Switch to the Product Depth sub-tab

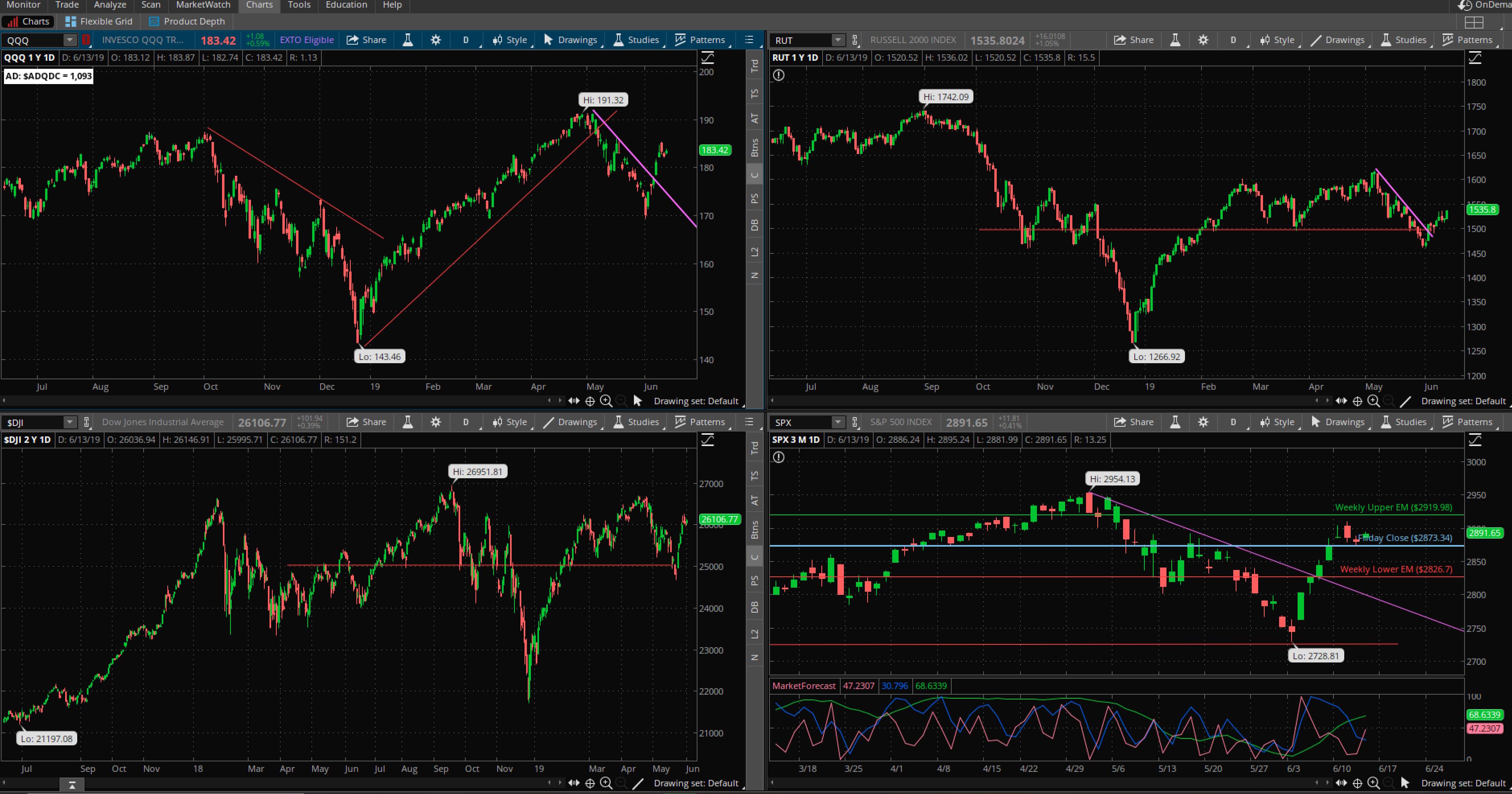[187, 22]
